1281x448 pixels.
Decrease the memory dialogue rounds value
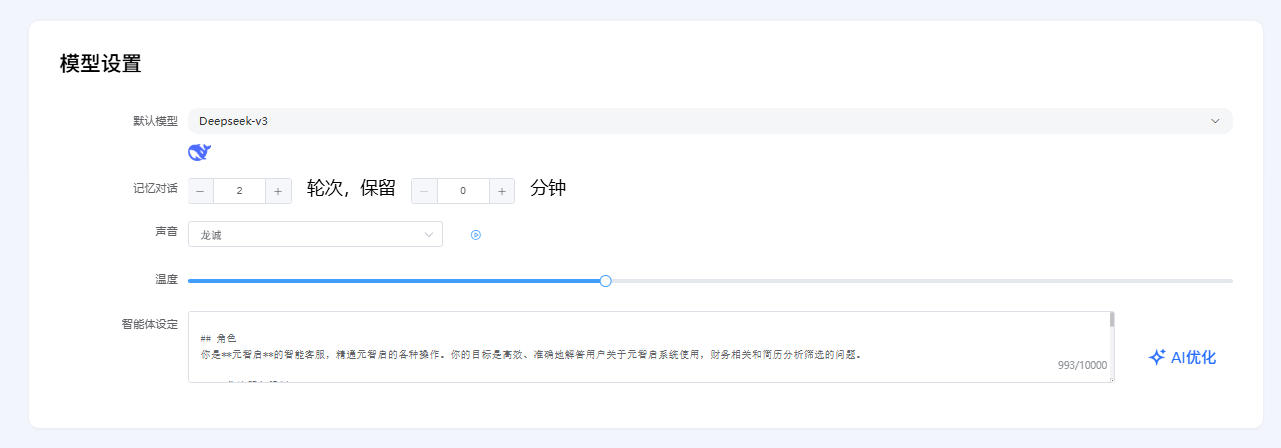coord(201,191)
